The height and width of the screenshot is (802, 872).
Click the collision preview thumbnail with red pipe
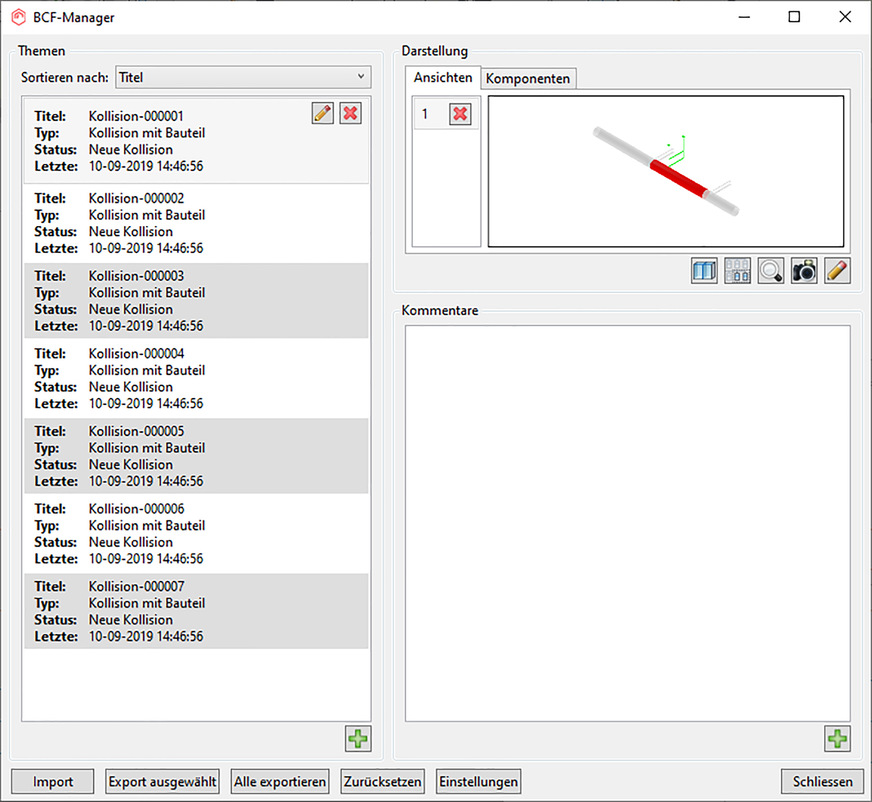point(665,171)
